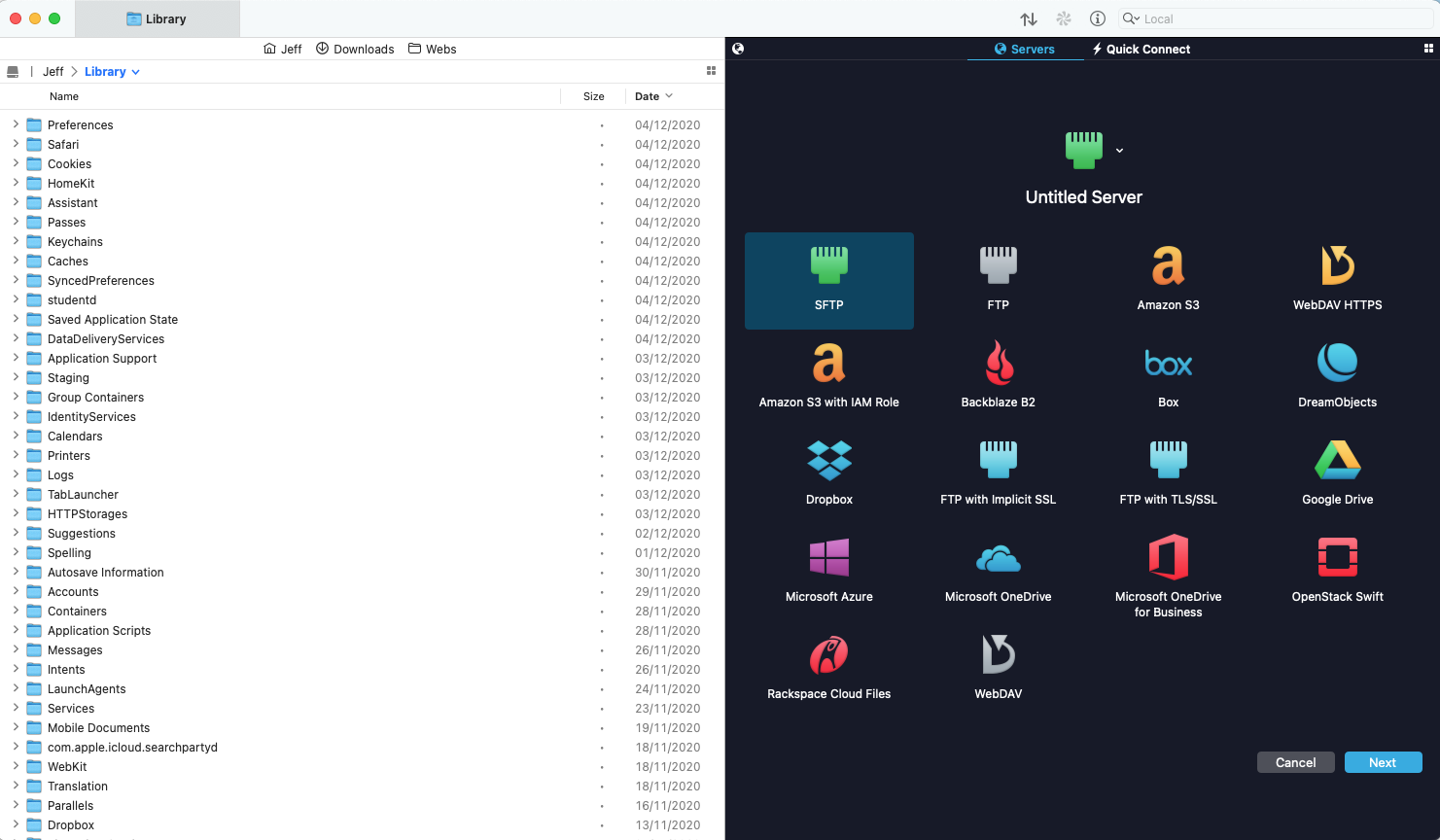1440x840 pixels.
Task: Select FTP with TLS/SSL
Action: pos(1168,474)
